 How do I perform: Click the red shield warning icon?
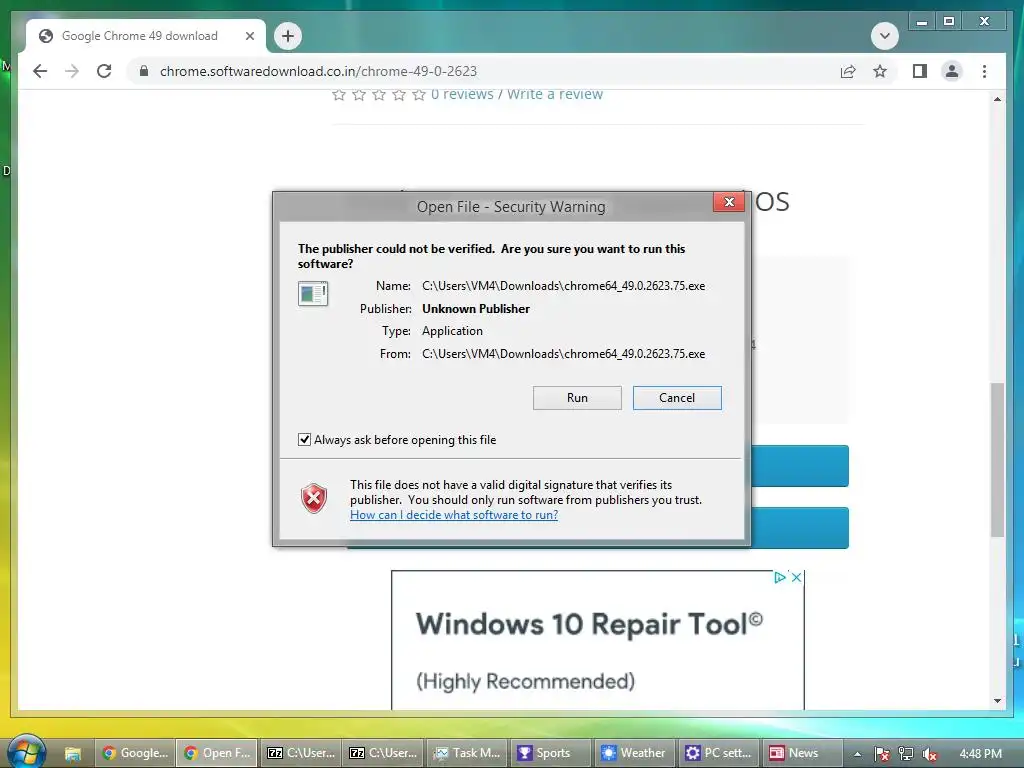point(313,498)
